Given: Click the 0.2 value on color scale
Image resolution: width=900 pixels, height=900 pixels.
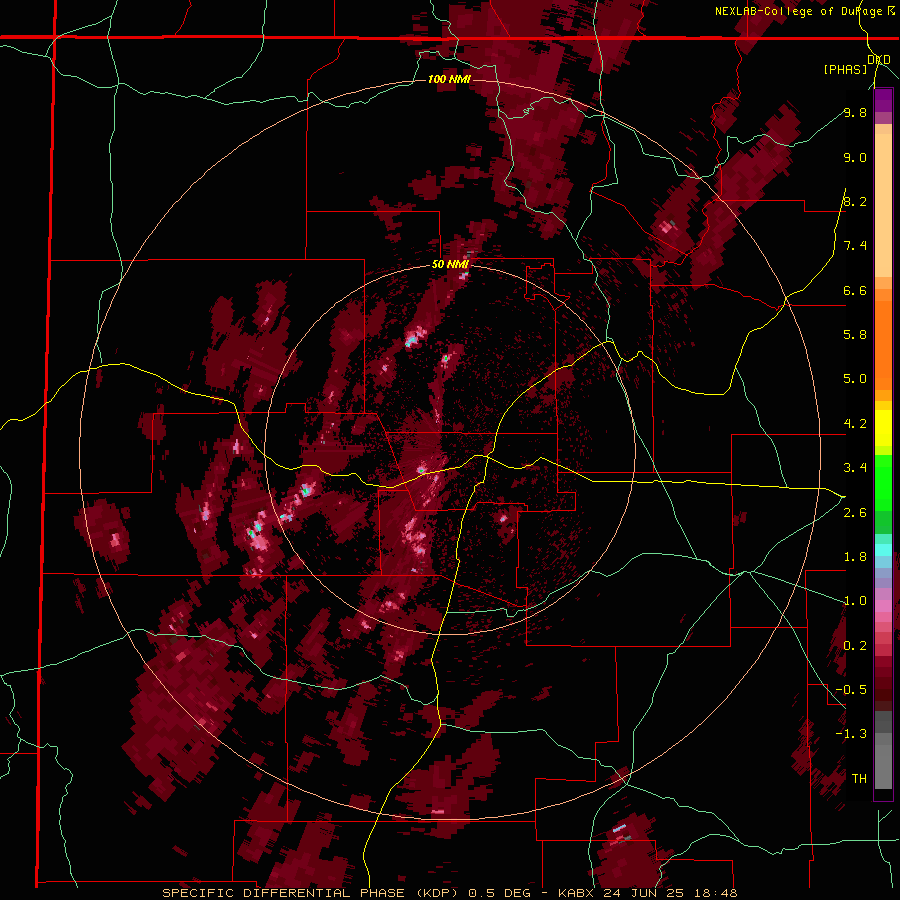Looking at the screenshot, I should pyautogui.click(x=855, y=646).
